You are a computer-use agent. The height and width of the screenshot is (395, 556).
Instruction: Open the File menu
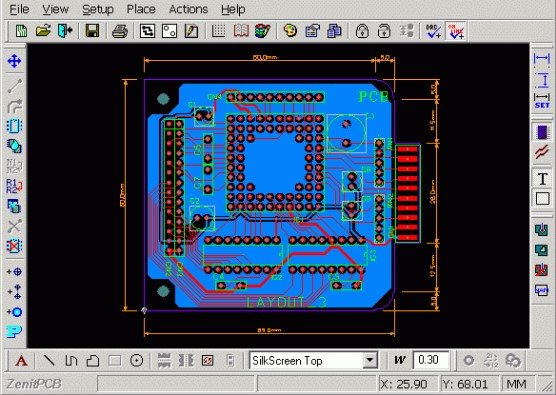[x=19, y=9]
